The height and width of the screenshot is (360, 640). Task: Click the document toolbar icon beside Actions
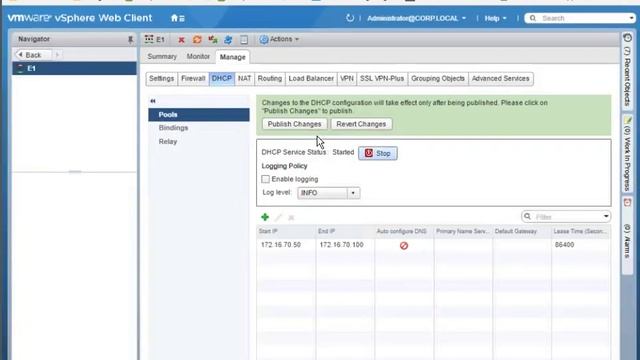(244, 39)
